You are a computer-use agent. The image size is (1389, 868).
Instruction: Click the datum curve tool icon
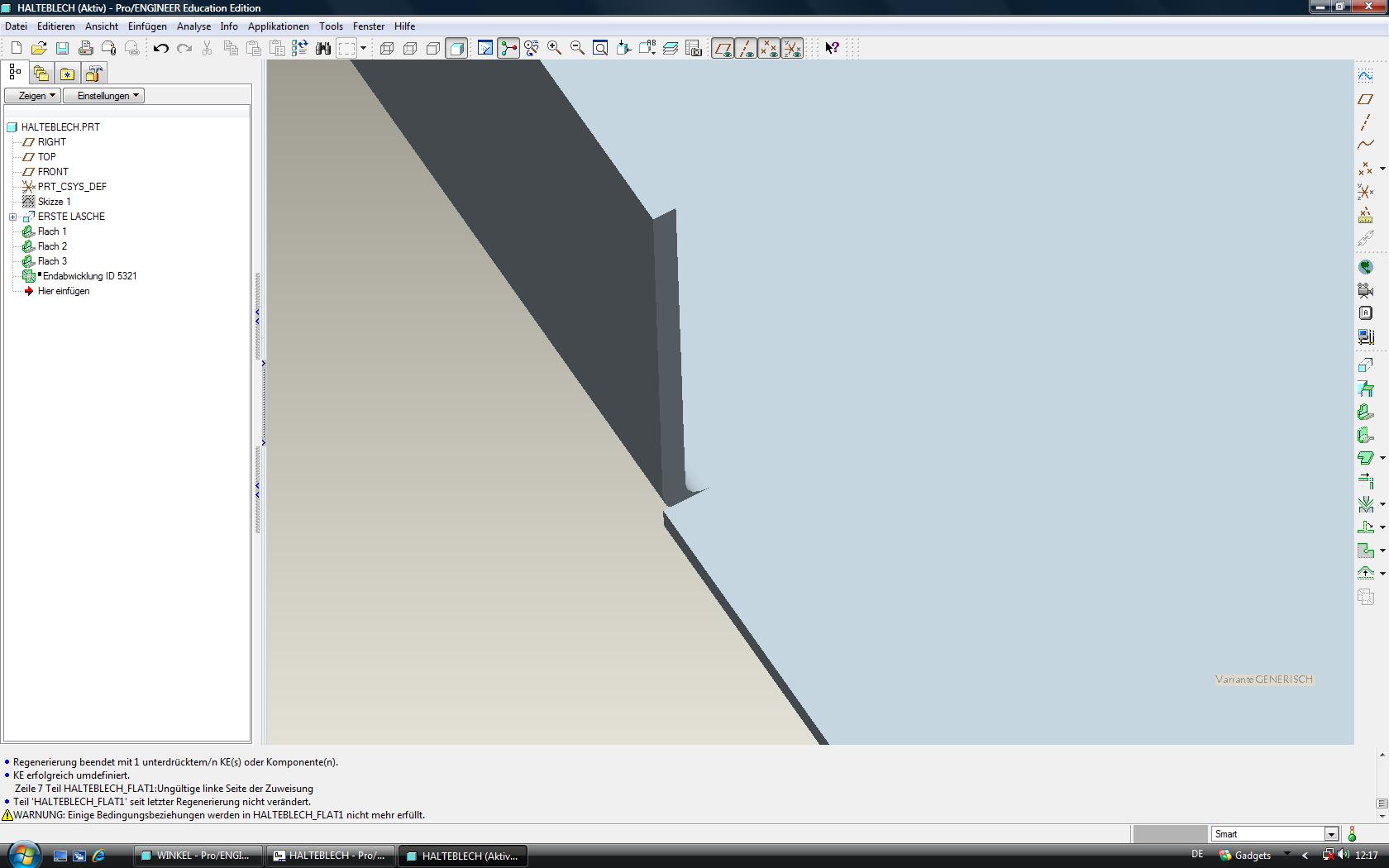(x=1366, y=145)
